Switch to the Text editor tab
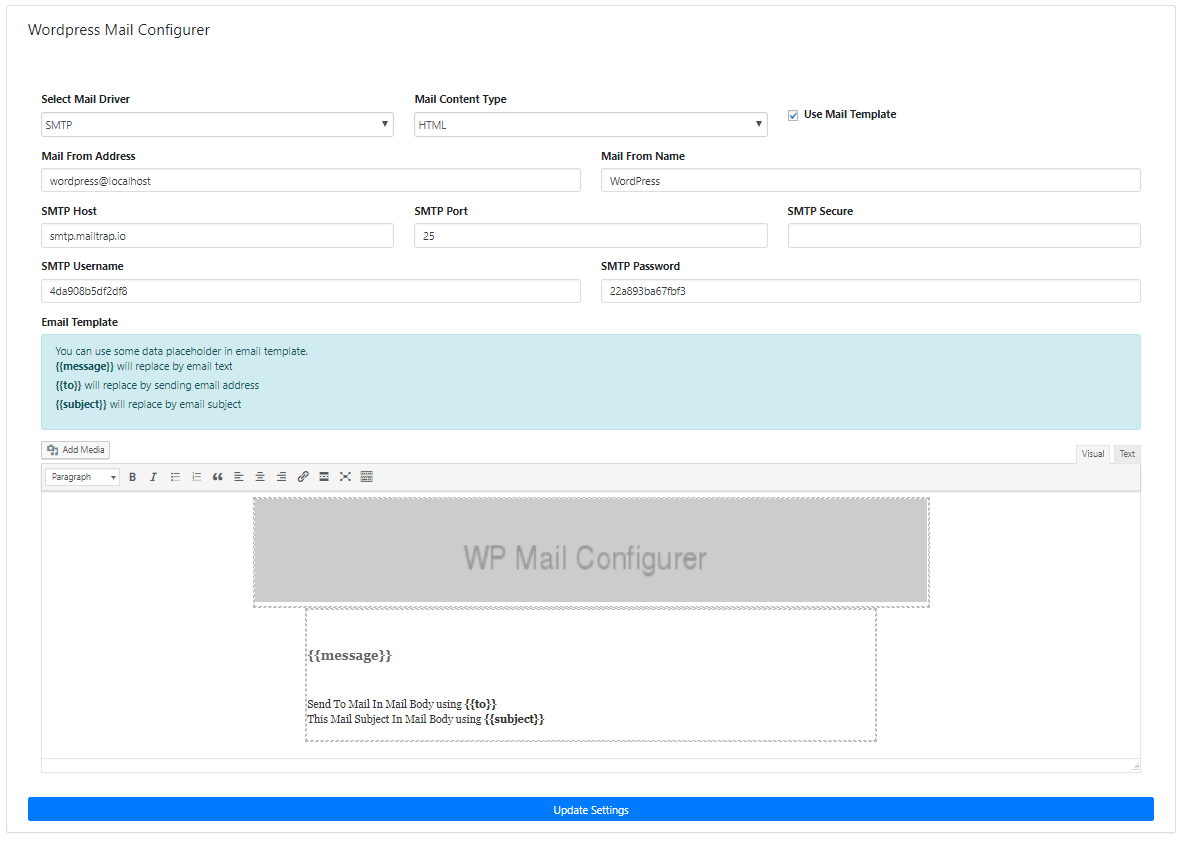Image resolution: width=1182 pixels, height=841 pixels. point(1127,454)
